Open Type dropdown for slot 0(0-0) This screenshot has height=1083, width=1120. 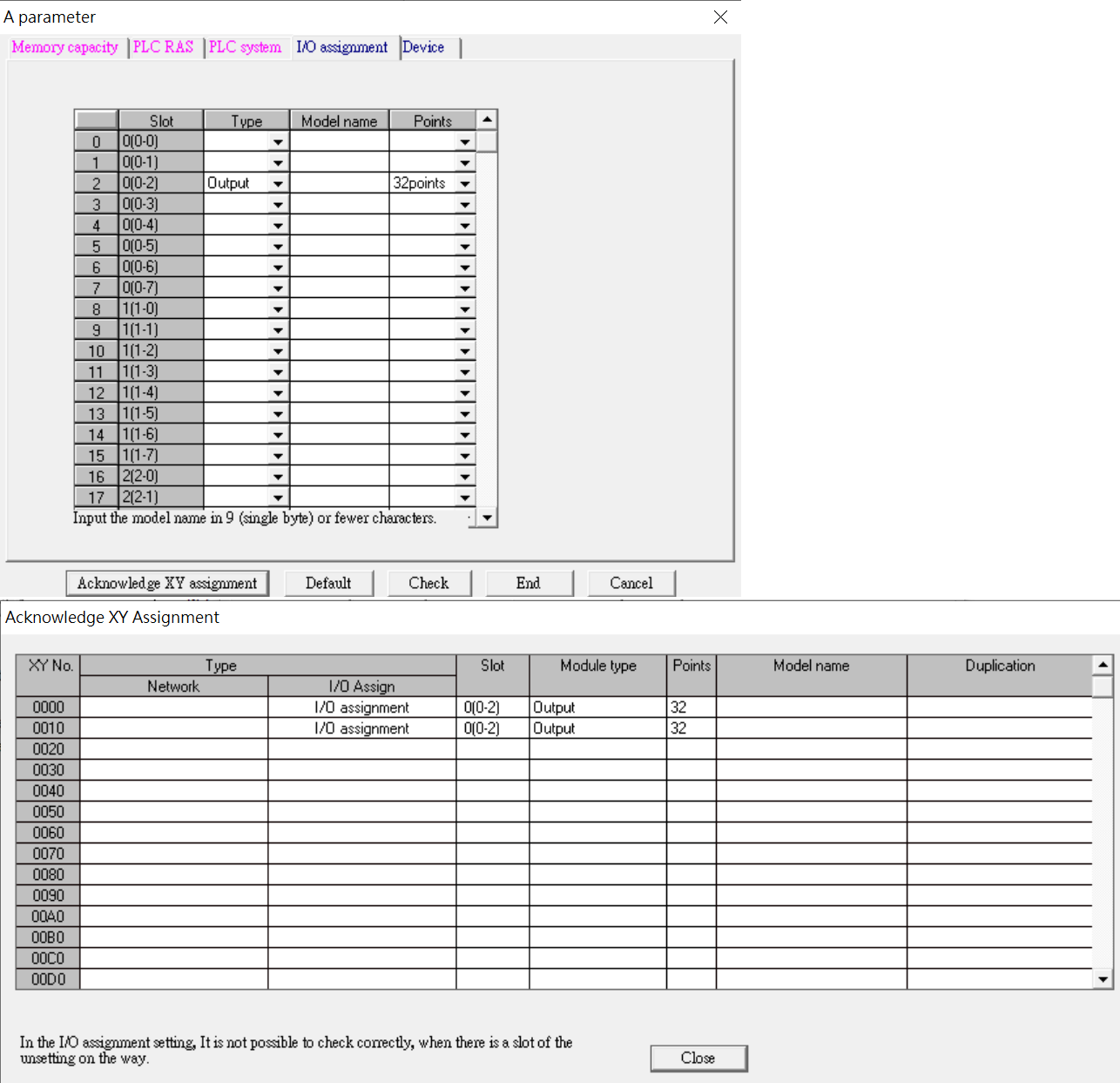278,142
